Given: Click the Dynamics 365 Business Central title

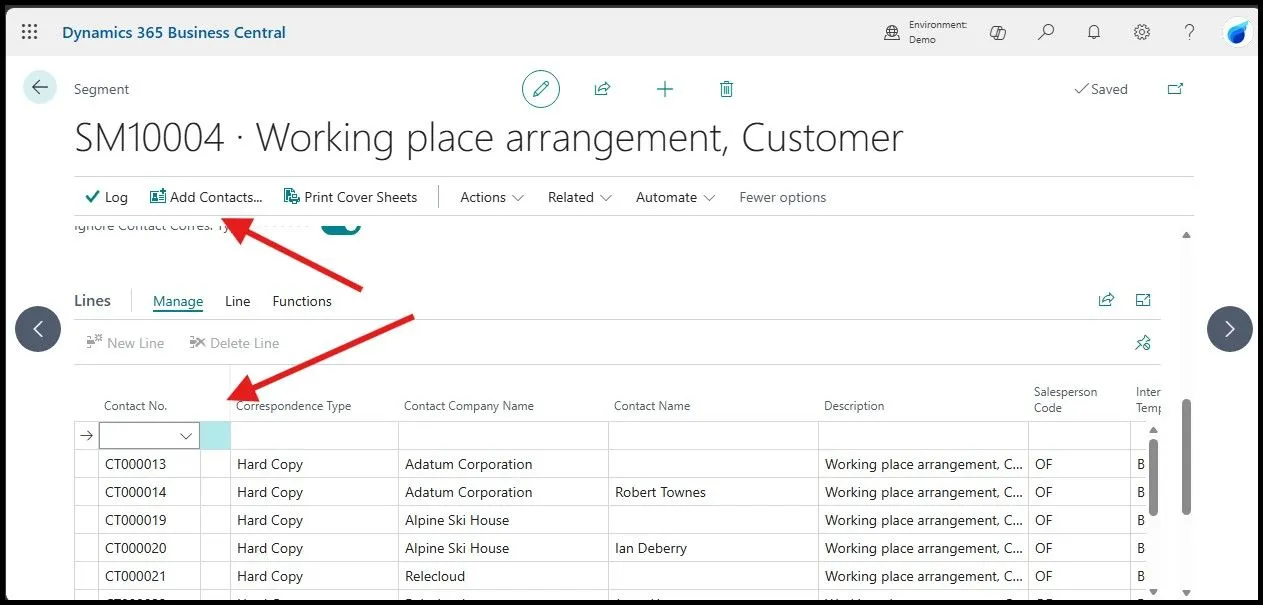Looking at the screenshot, I should tap(174, 32).
